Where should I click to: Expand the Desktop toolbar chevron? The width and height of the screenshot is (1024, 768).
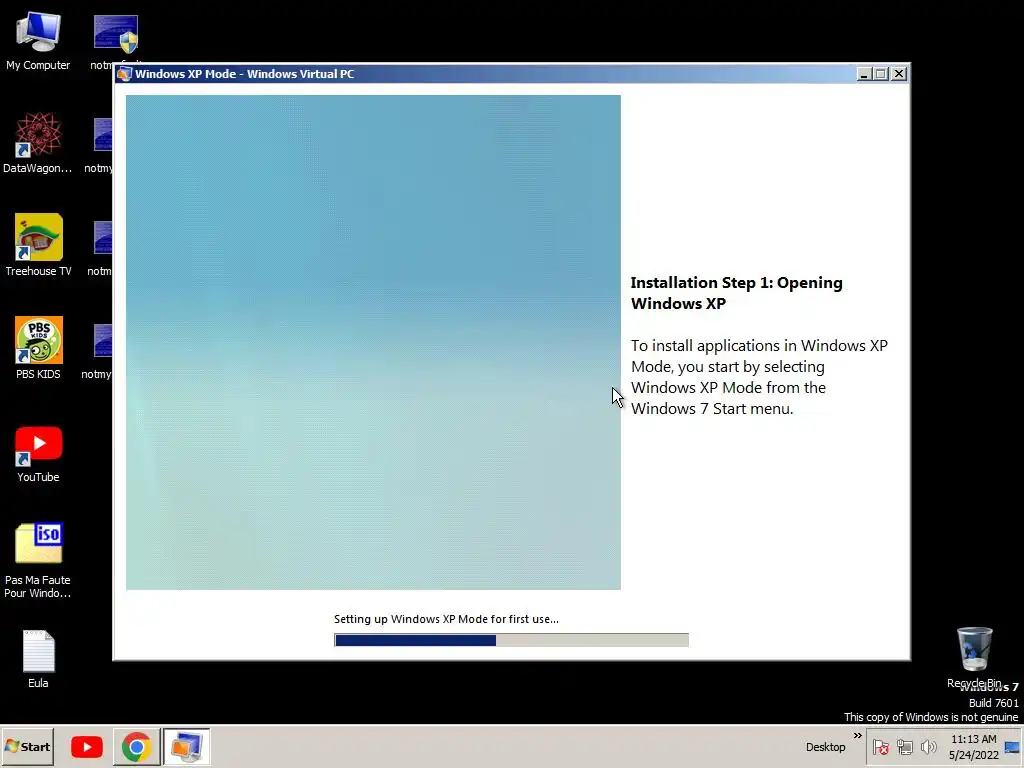pos(857,736)
